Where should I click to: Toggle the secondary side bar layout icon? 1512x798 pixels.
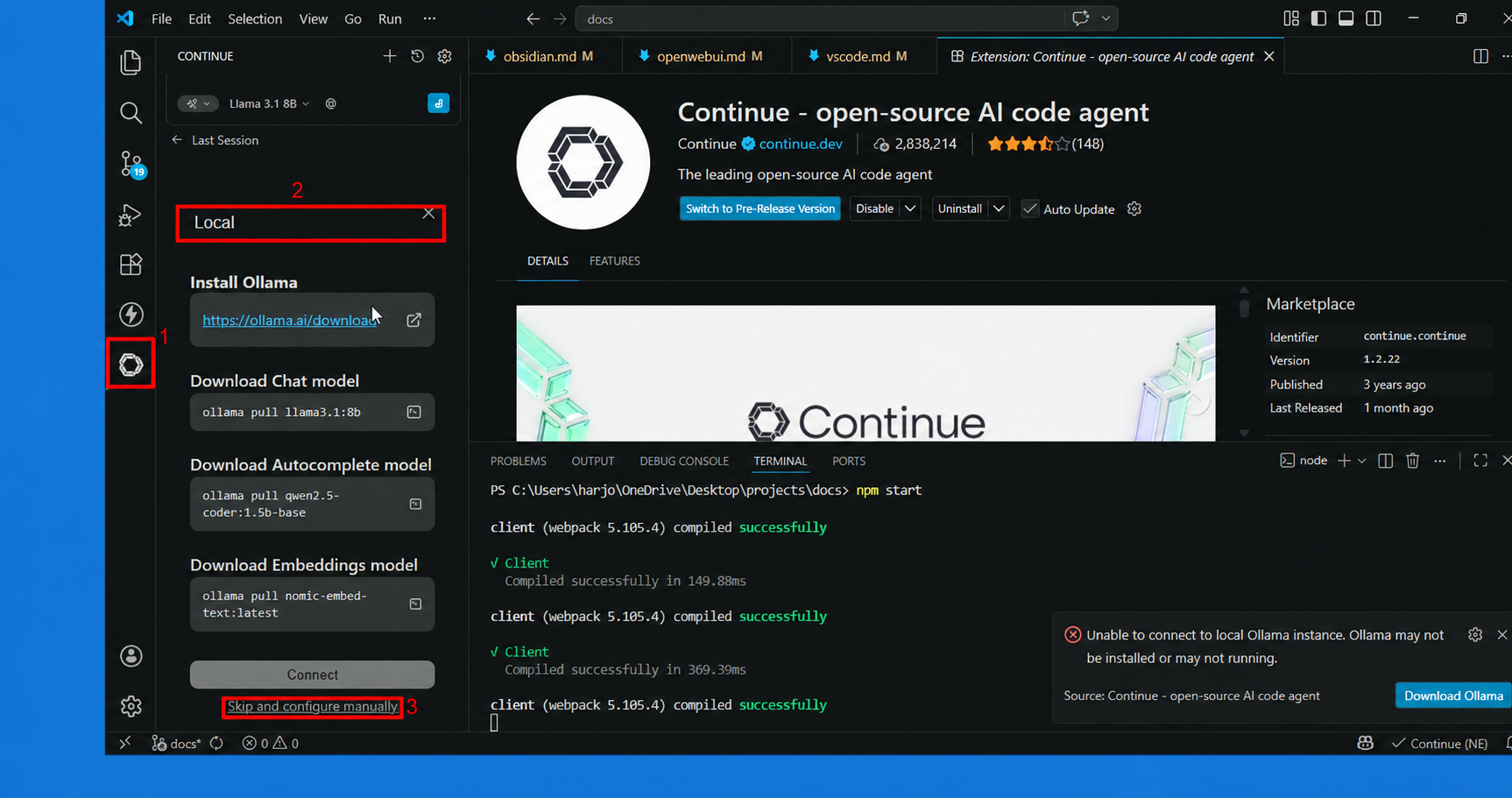click(x=1374, y=18)
